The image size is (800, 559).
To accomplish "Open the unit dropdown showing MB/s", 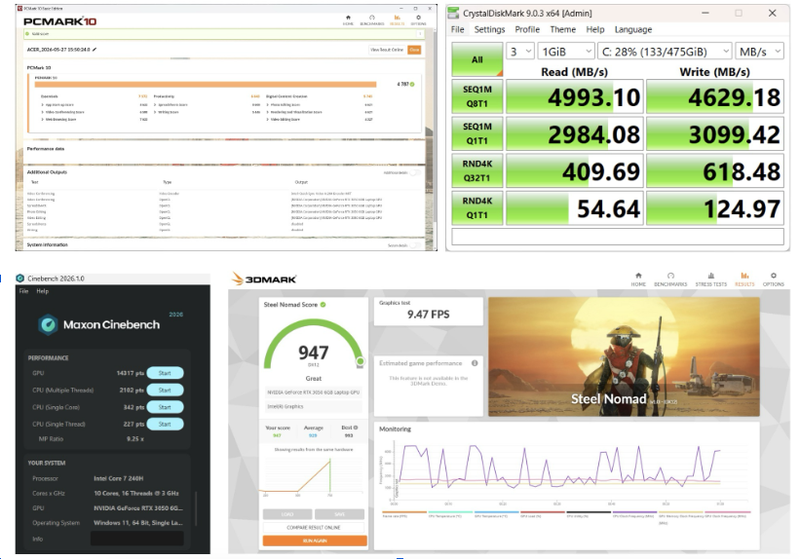I will point(759,52).
